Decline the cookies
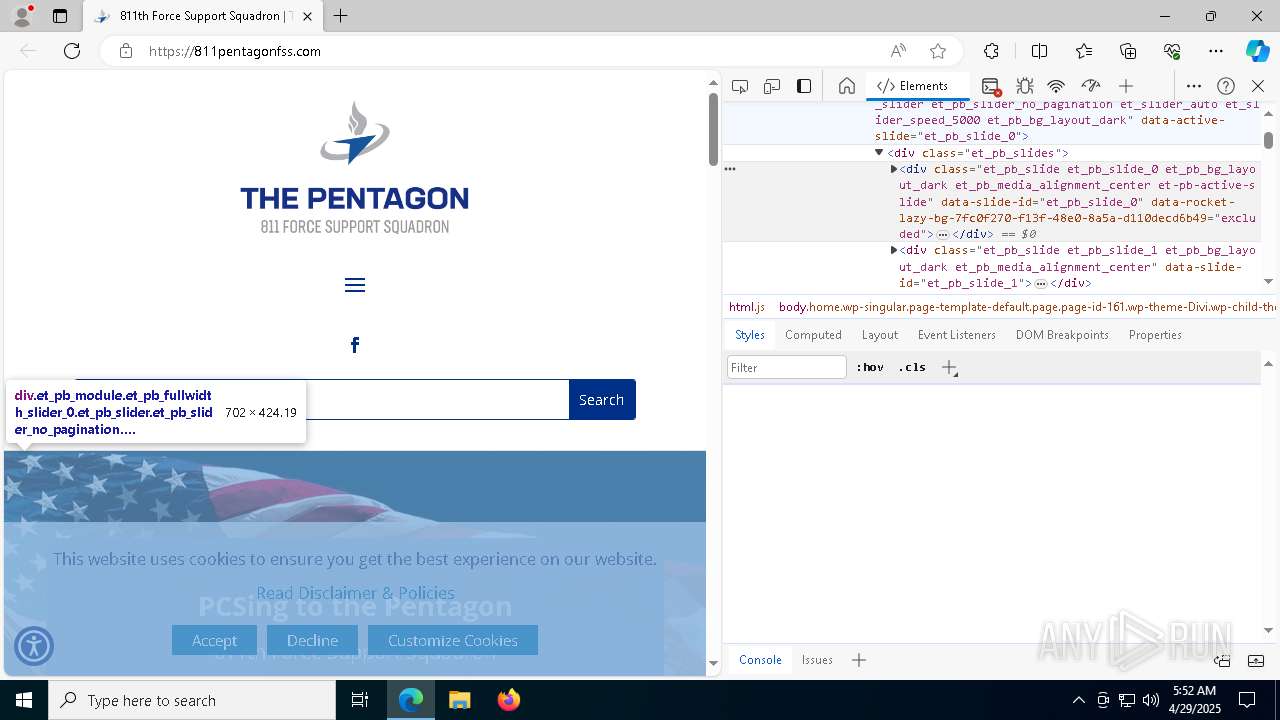The height and width of the screenshot is (720, 1280). click(x=312, y=640)
